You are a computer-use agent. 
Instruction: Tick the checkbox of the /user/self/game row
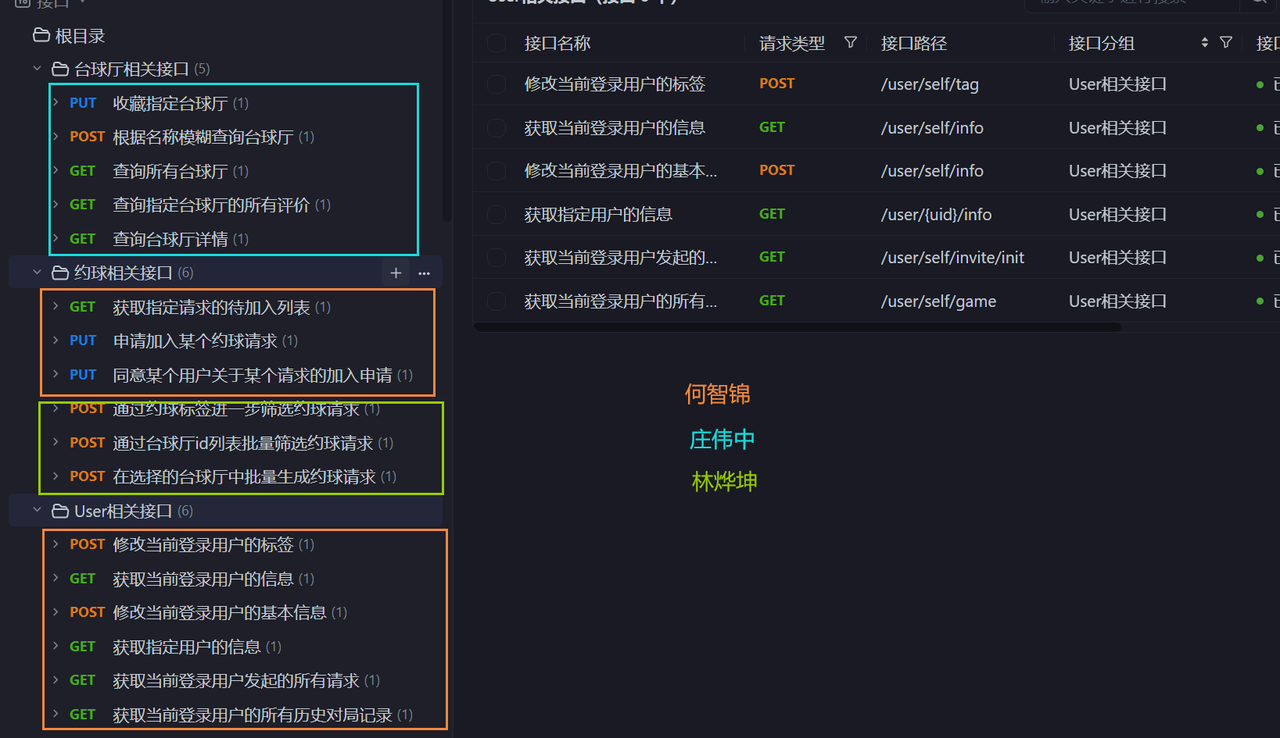pos(497,301)
